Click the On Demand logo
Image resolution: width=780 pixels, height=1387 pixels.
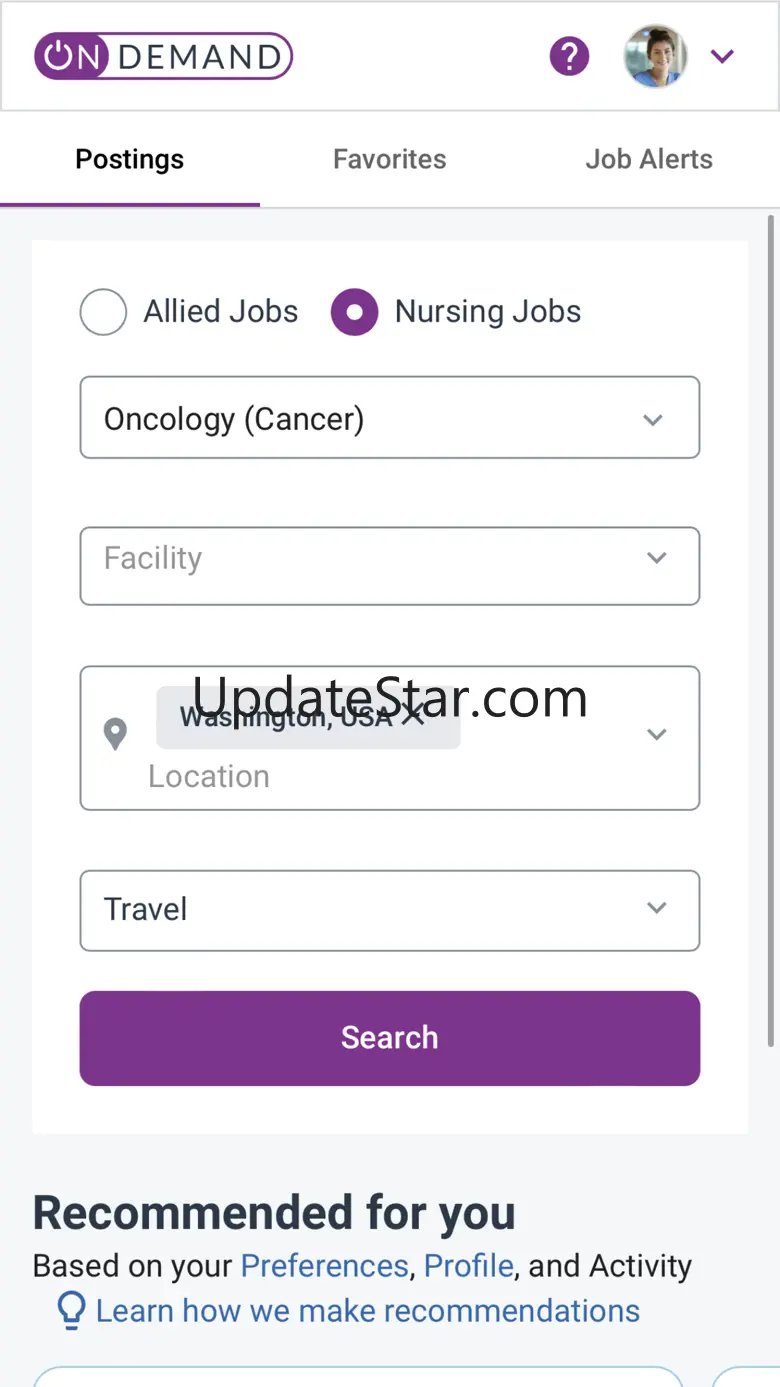(163, 57)
